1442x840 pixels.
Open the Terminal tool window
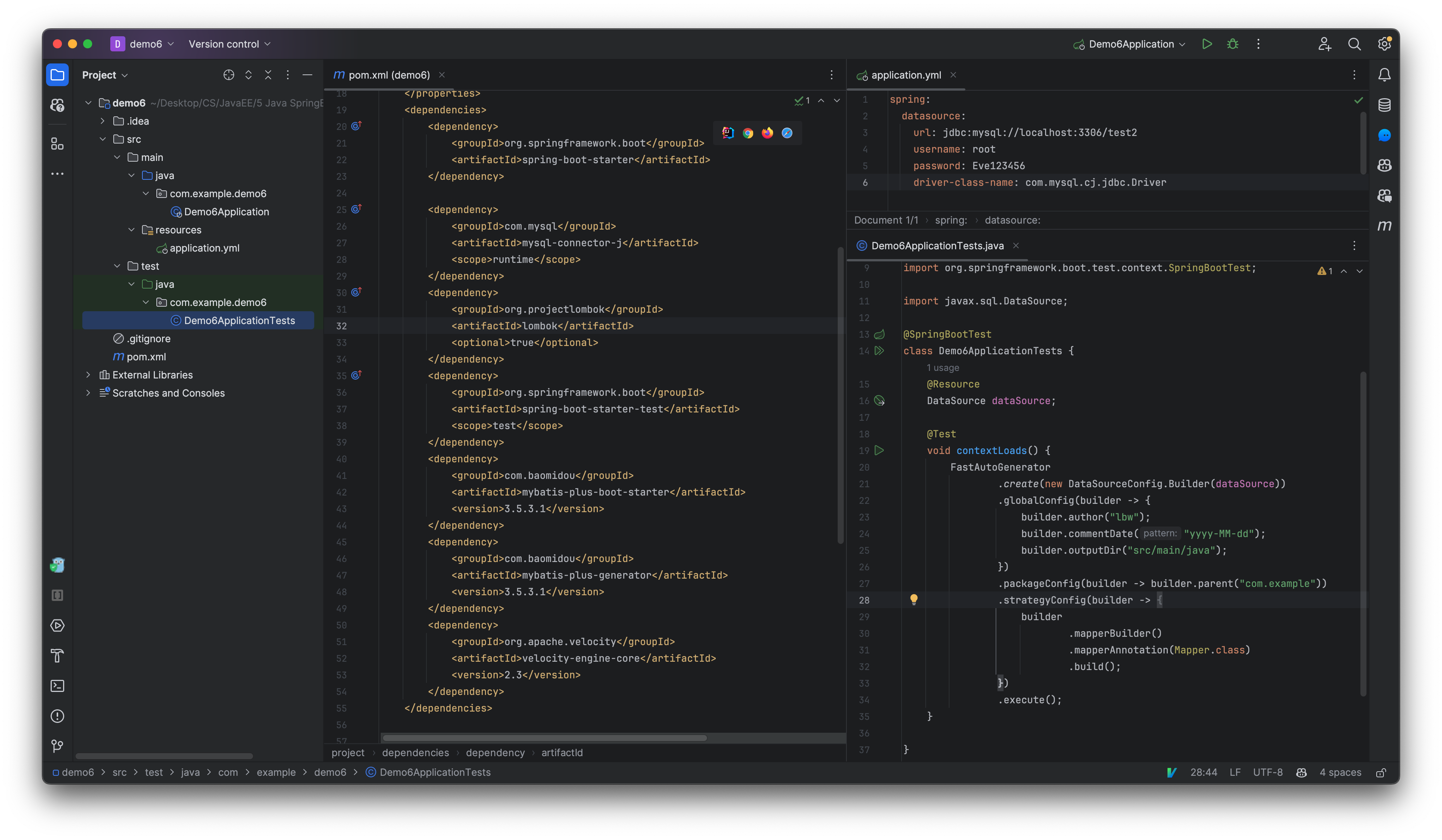pos(57,686)
